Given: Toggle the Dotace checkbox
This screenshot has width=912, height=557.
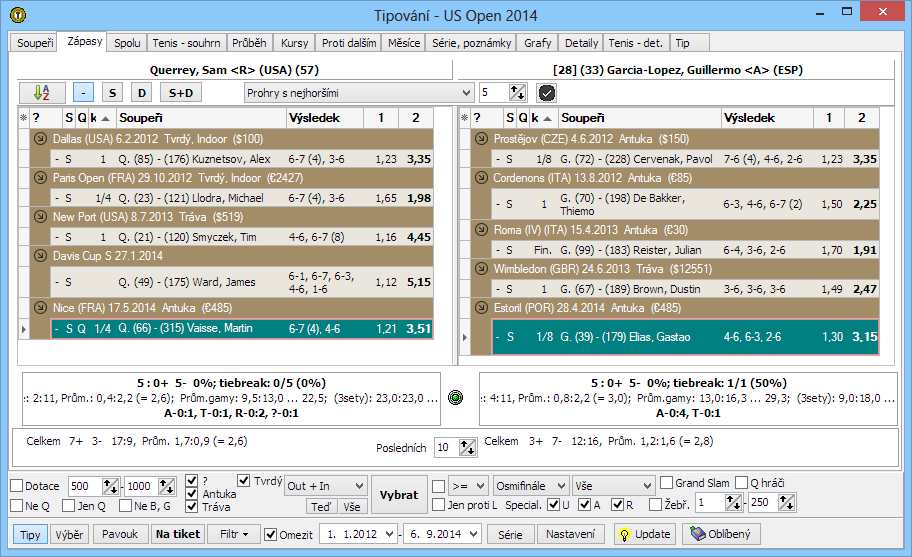Looking at the screenshot, I should click(16, 486).
